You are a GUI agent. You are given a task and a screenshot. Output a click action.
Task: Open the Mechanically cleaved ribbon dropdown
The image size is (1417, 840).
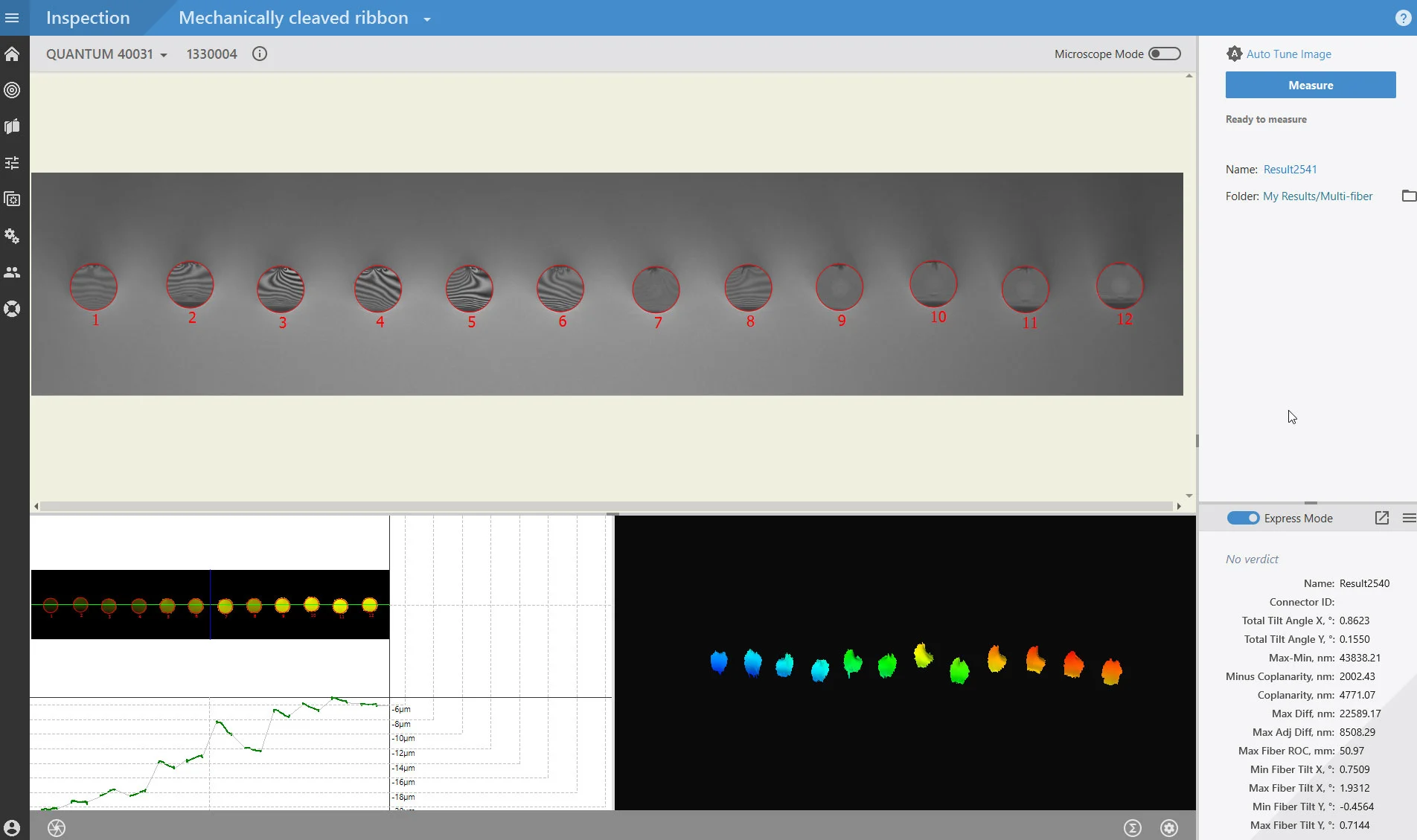(426, 19)
